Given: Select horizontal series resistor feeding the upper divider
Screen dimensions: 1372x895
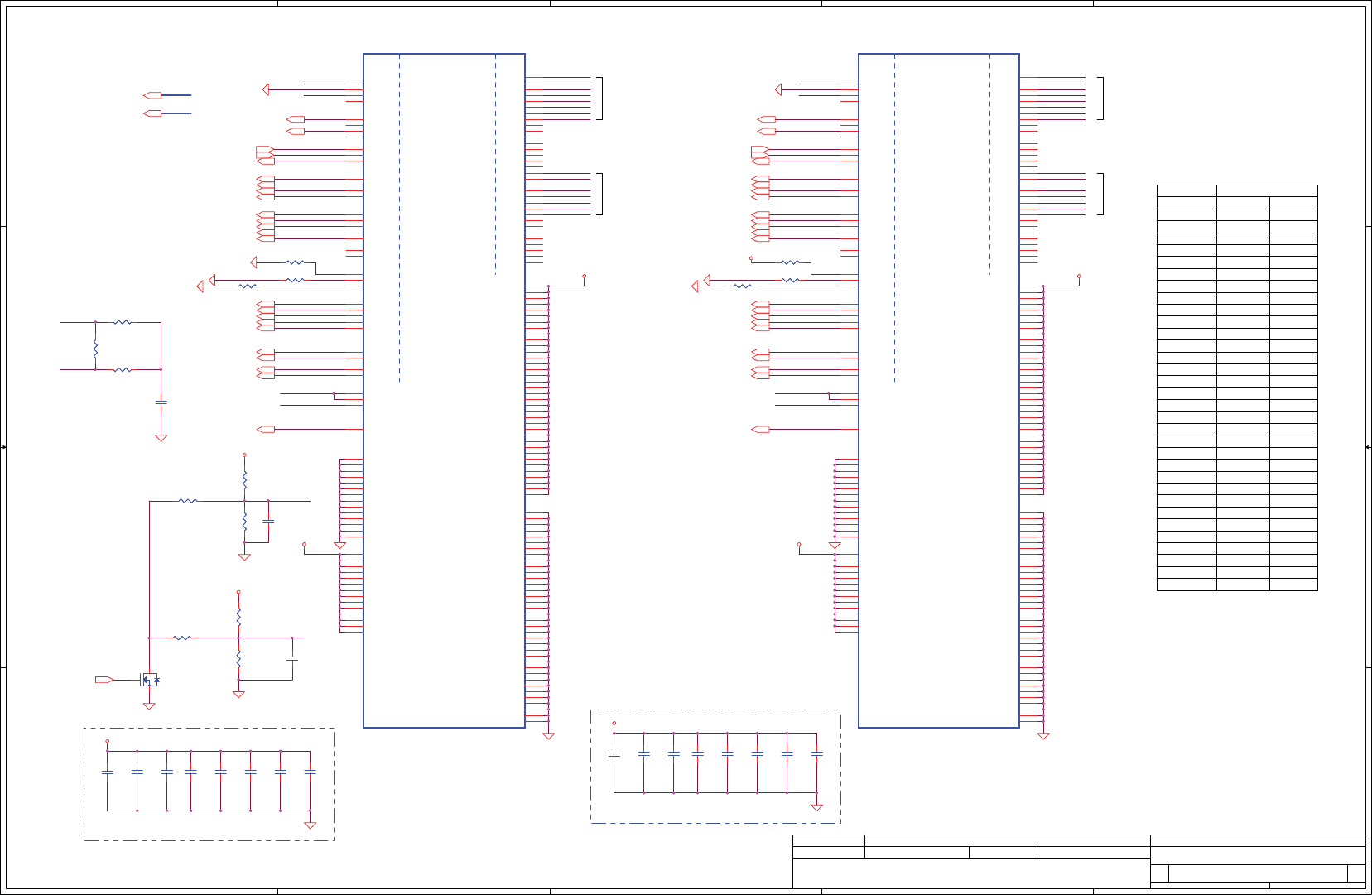Looking at the screenshot, I should coord(188,501).
